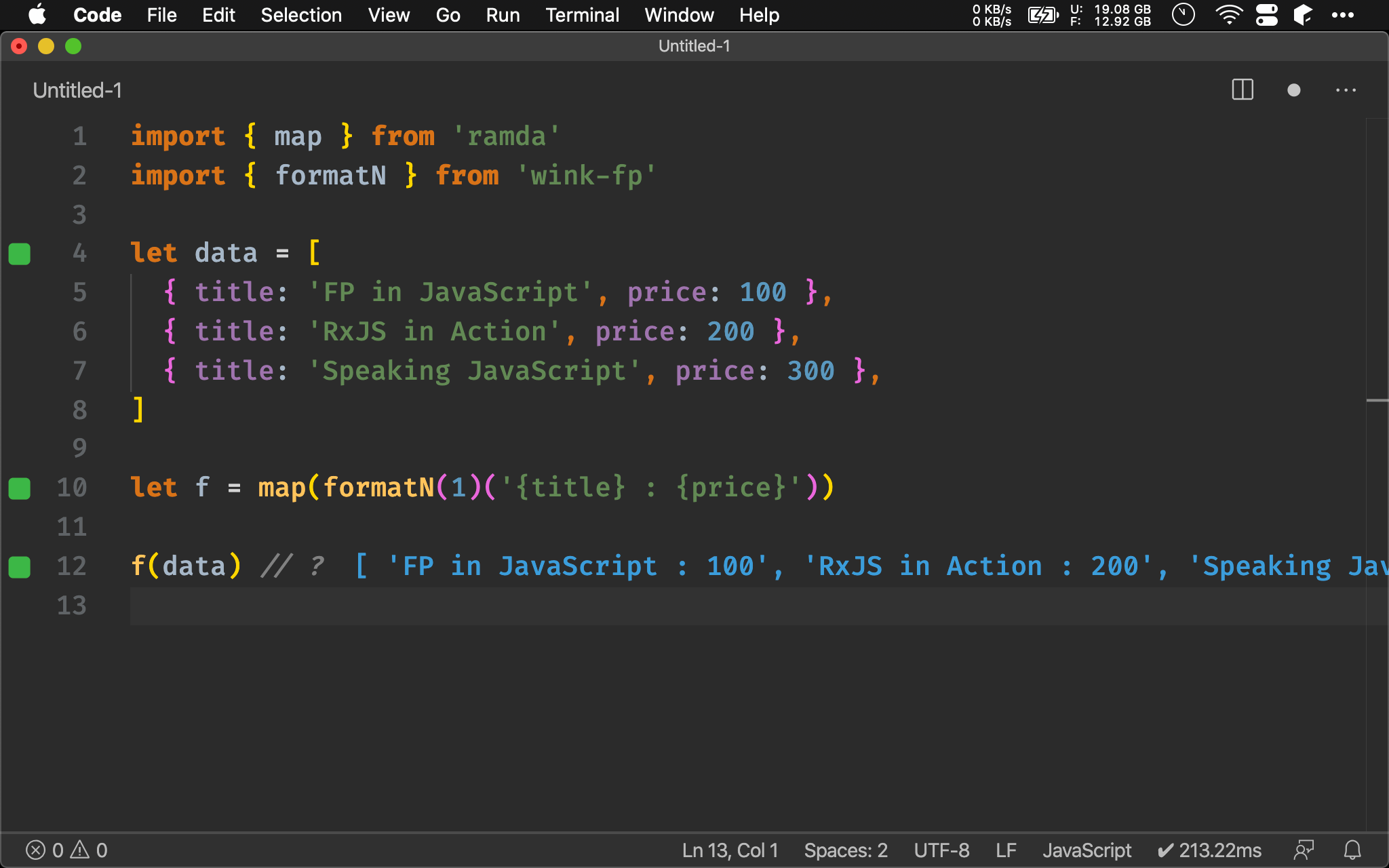Open the Go menu
Viewport: 1389px width, 868px height.
click(448, 15)
